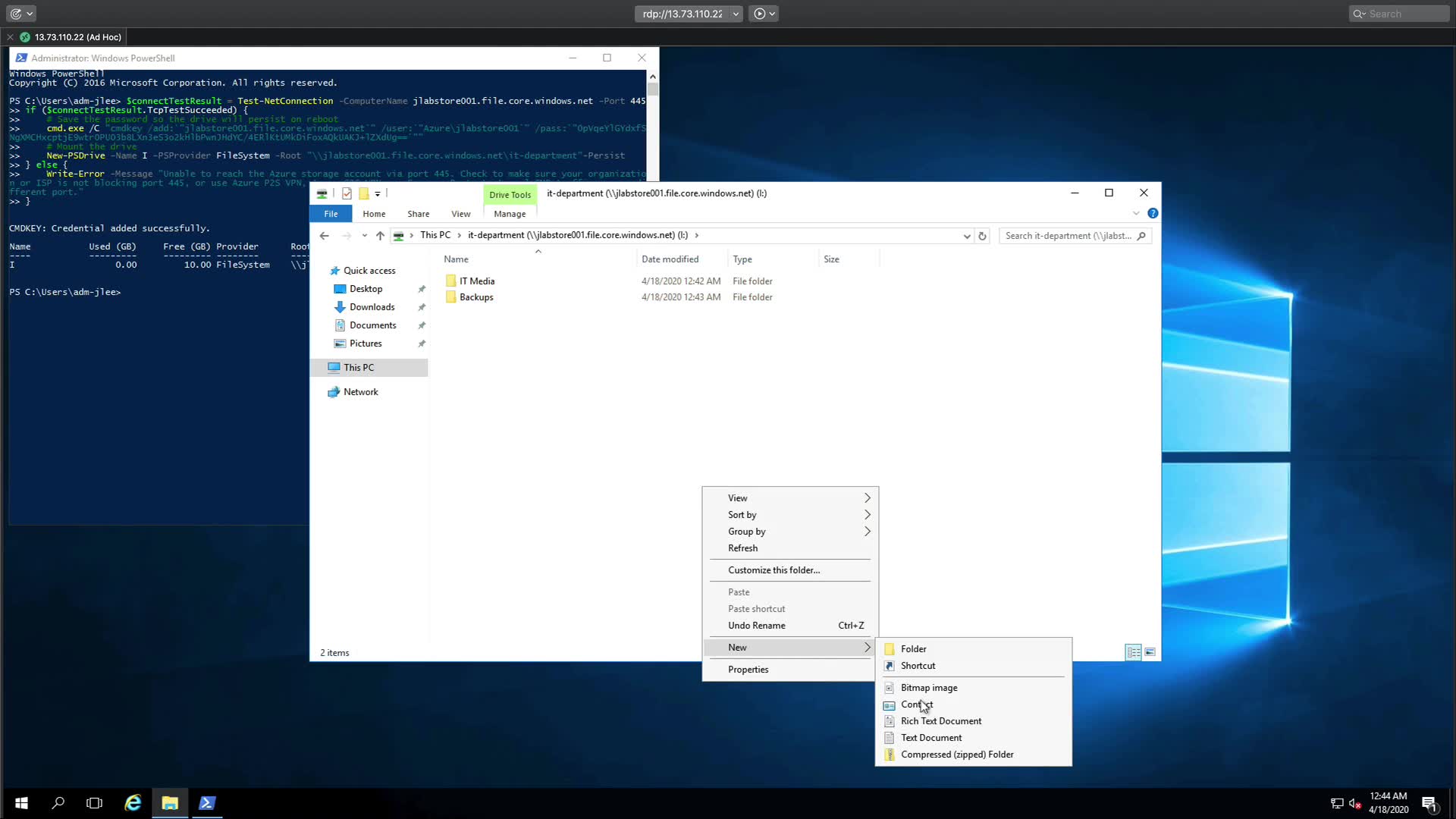Switch to large thumbnails view toggle
Screen dimensions: 1456x819
point(1150,652)
